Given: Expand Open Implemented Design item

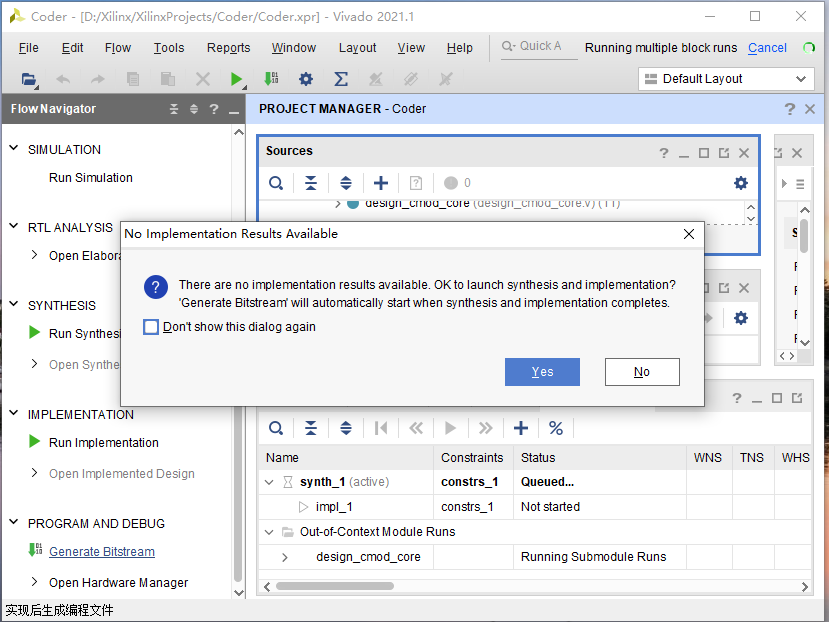Looking at the screenshot, I should 34,473.
